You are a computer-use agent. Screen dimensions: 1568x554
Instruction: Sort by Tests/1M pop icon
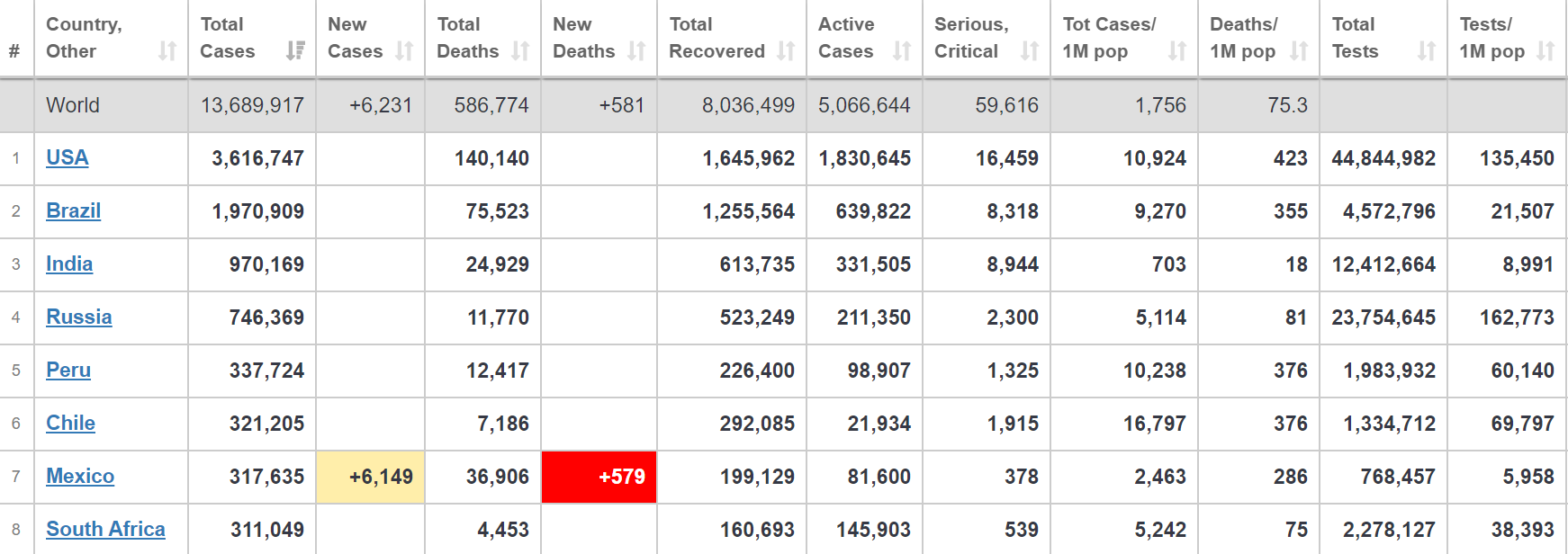coord(1545,51)
